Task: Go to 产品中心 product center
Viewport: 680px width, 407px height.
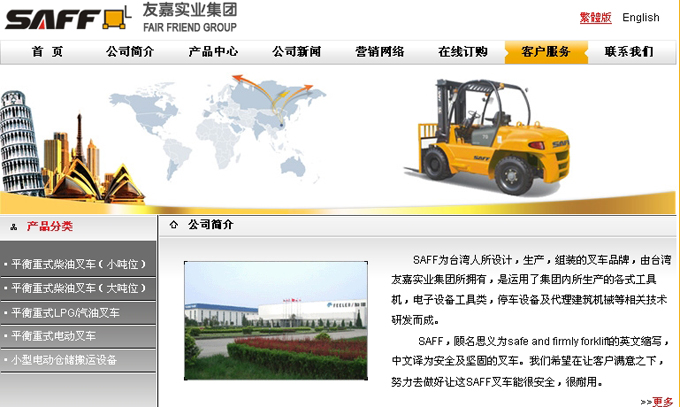Action: (x=213, y=52)
